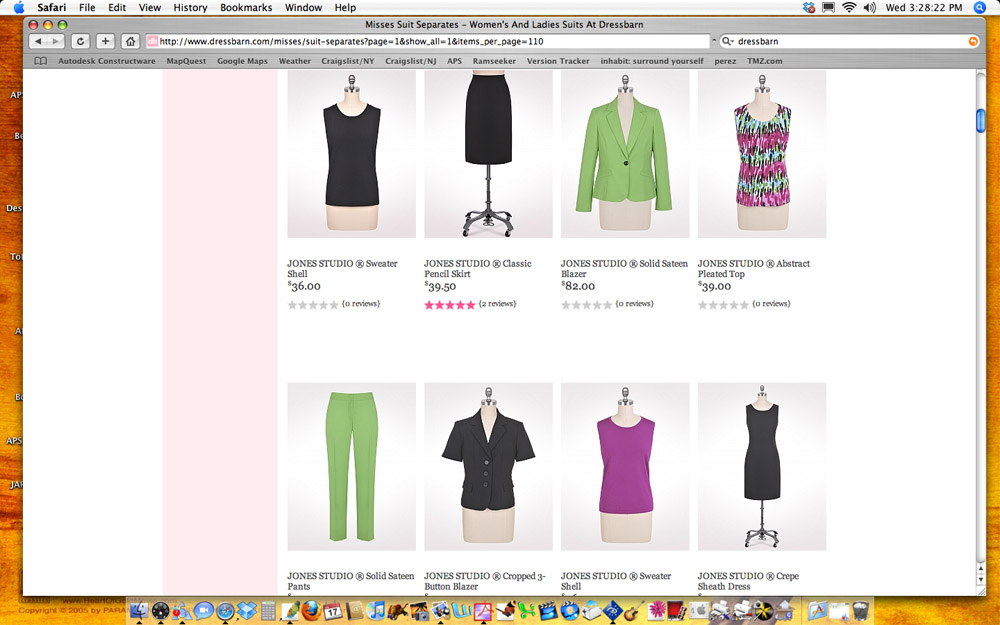Open iMovie clapperboard icon in the Dock
1000x625 pixels.
[547, 610]
